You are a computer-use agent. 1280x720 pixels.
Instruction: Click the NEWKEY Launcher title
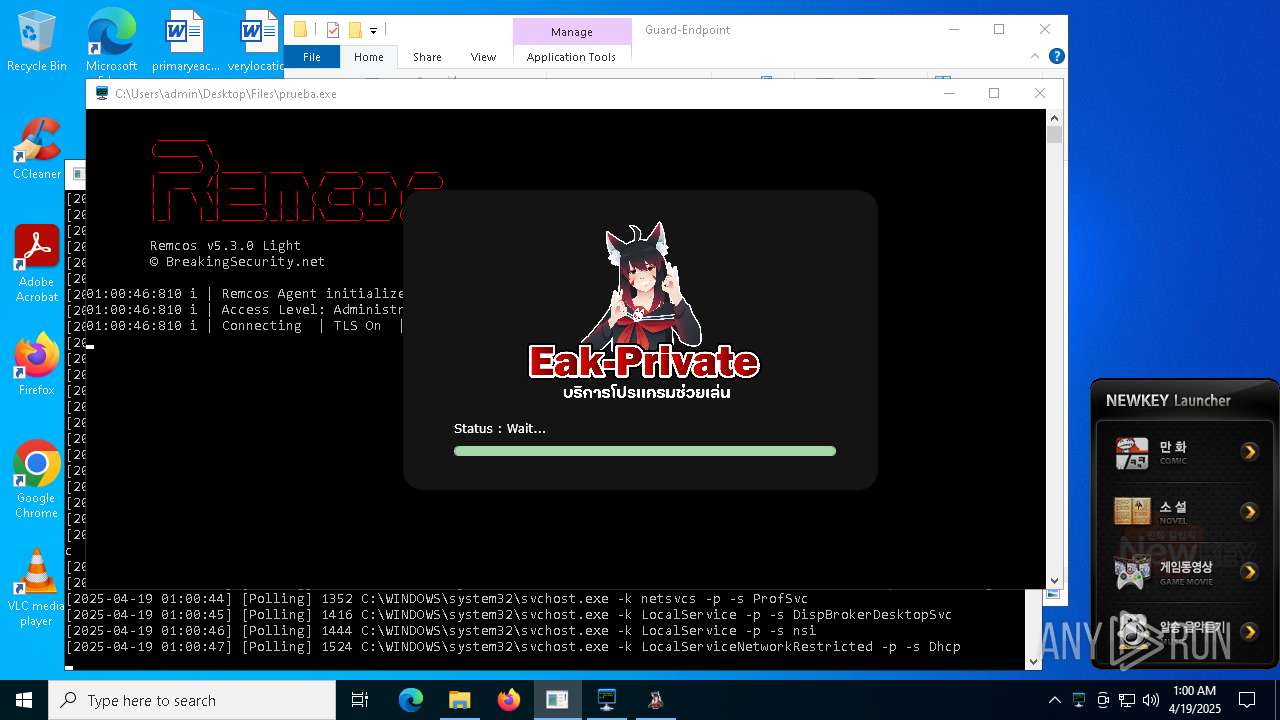pyautogui.click(x=1168, y=400)
